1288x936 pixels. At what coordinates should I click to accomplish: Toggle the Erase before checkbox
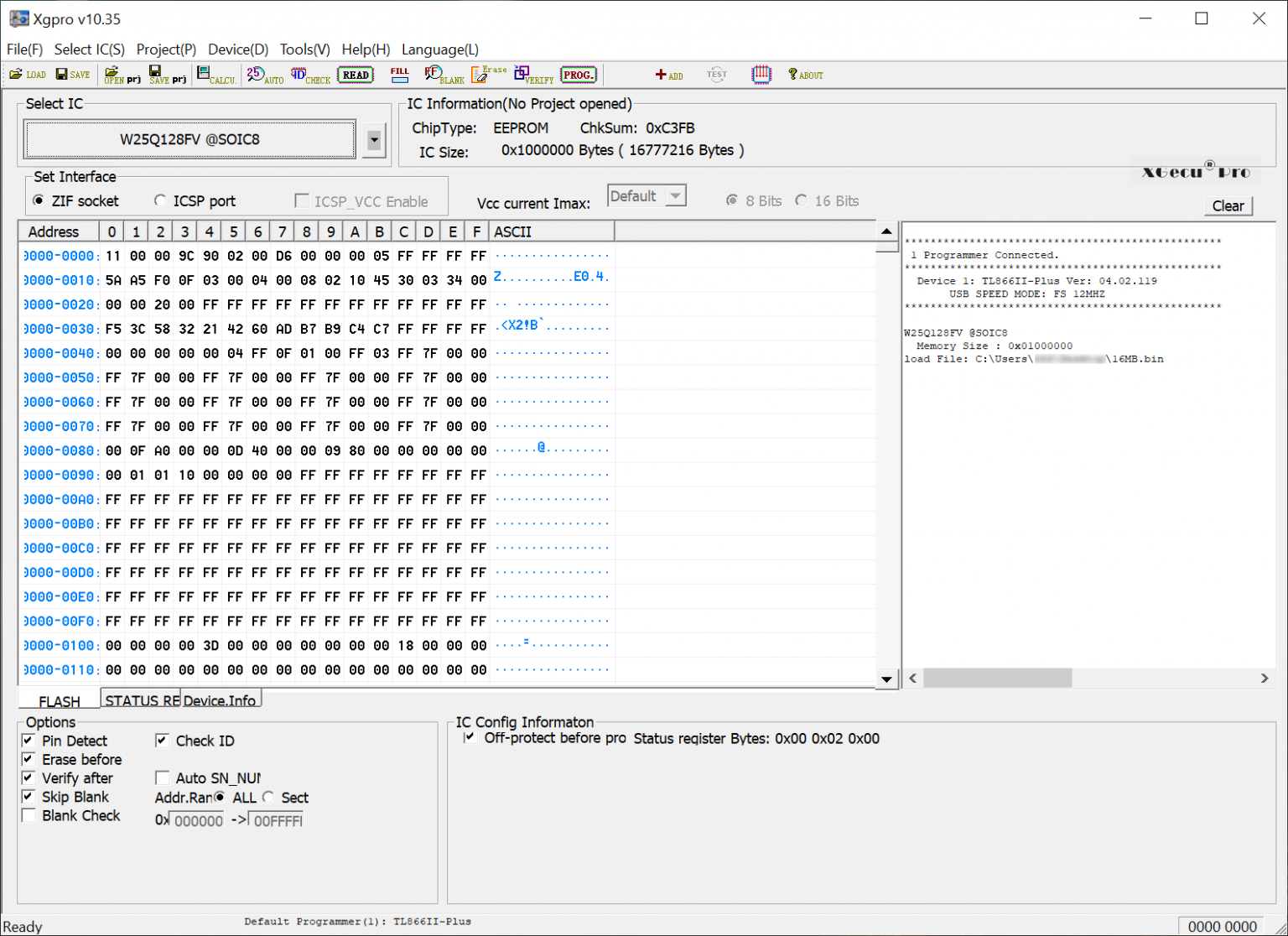(x=29, y=759)
